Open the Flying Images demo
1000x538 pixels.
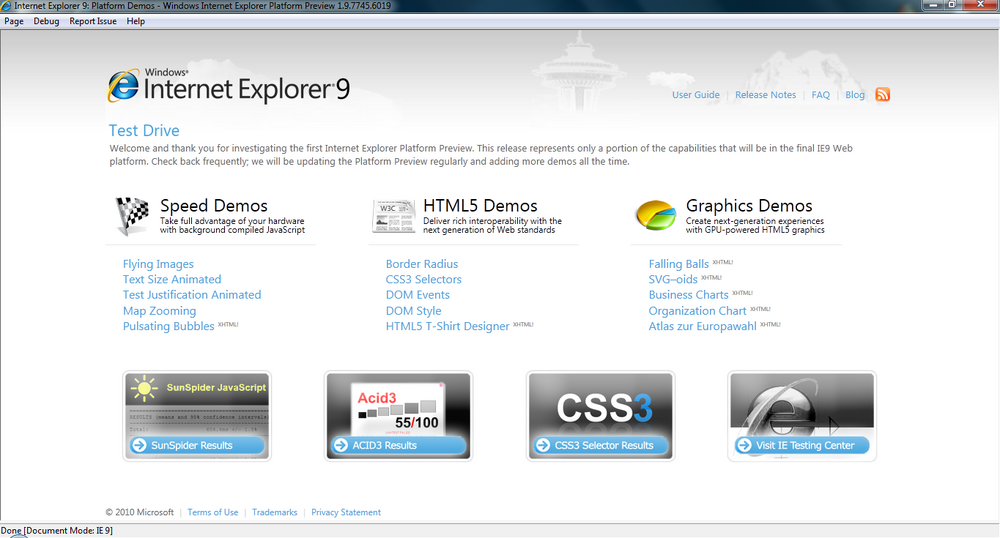[x=158, y=264]
